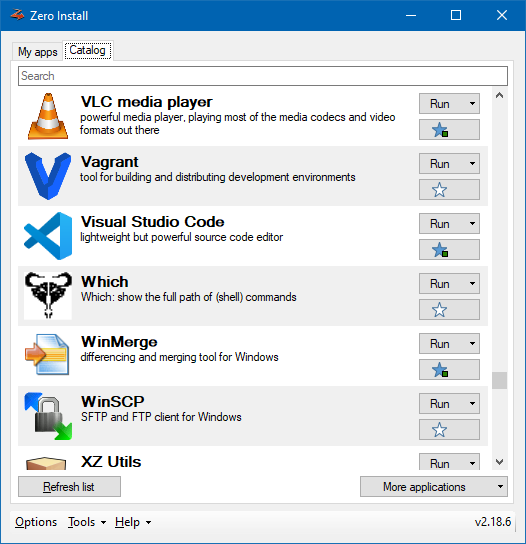Open the Run dropdown arrow for Visual Studio Code

coord(472,223)
